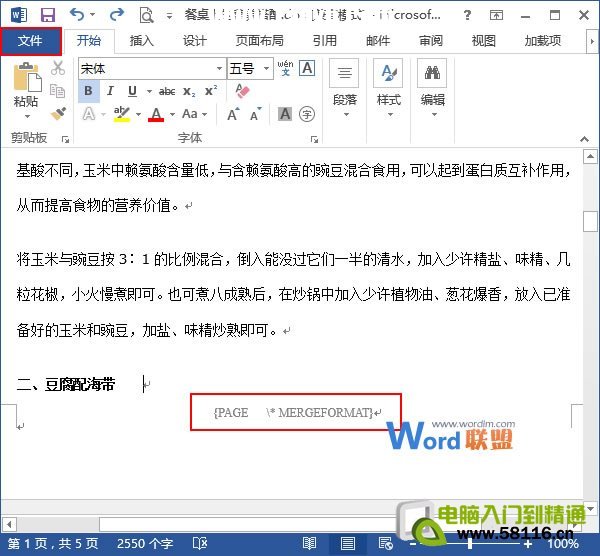Open highlight color dropdown arrow
The image size is (600, 556).
[x=138, y=114]
